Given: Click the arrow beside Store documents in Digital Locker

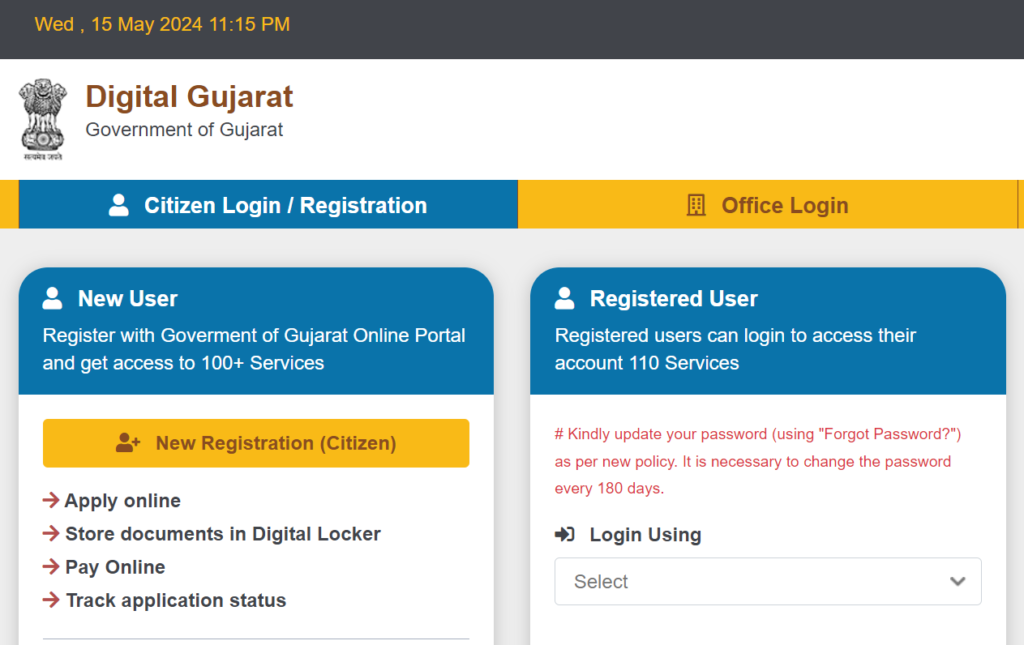Looking at the screenshot, I should pyautogui.click(x=51, y=533).
